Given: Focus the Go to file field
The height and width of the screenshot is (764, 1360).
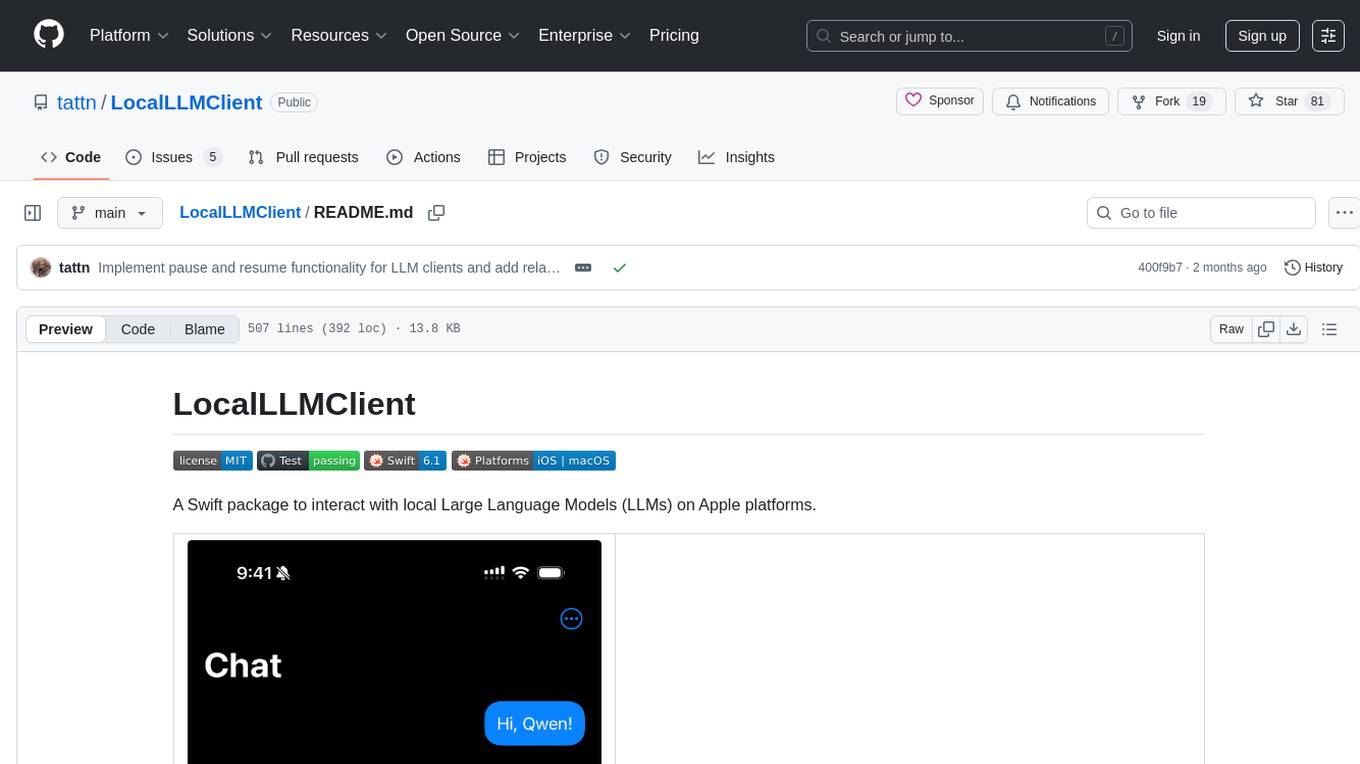Looking at the screenshot, I should click(x=1201, y=213).
